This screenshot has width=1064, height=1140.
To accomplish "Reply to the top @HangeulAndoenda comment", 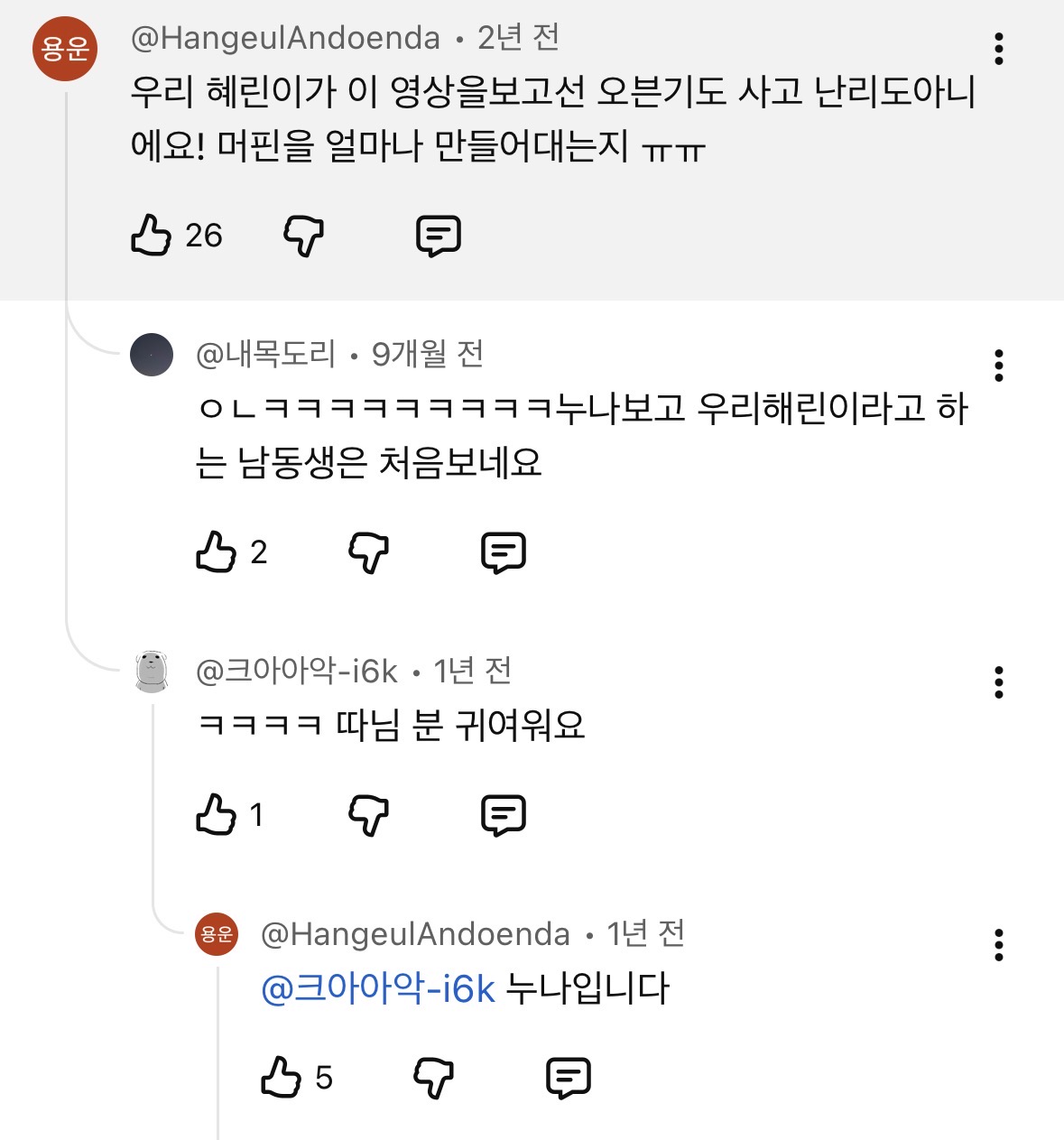I will coord(439,236).
